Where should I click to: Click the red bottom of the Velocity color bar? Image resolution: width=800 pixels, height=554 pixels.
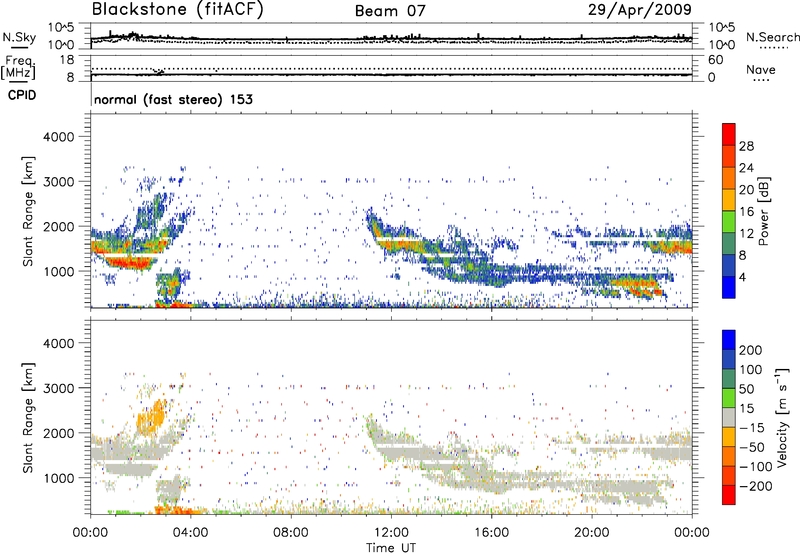point(729,495)
